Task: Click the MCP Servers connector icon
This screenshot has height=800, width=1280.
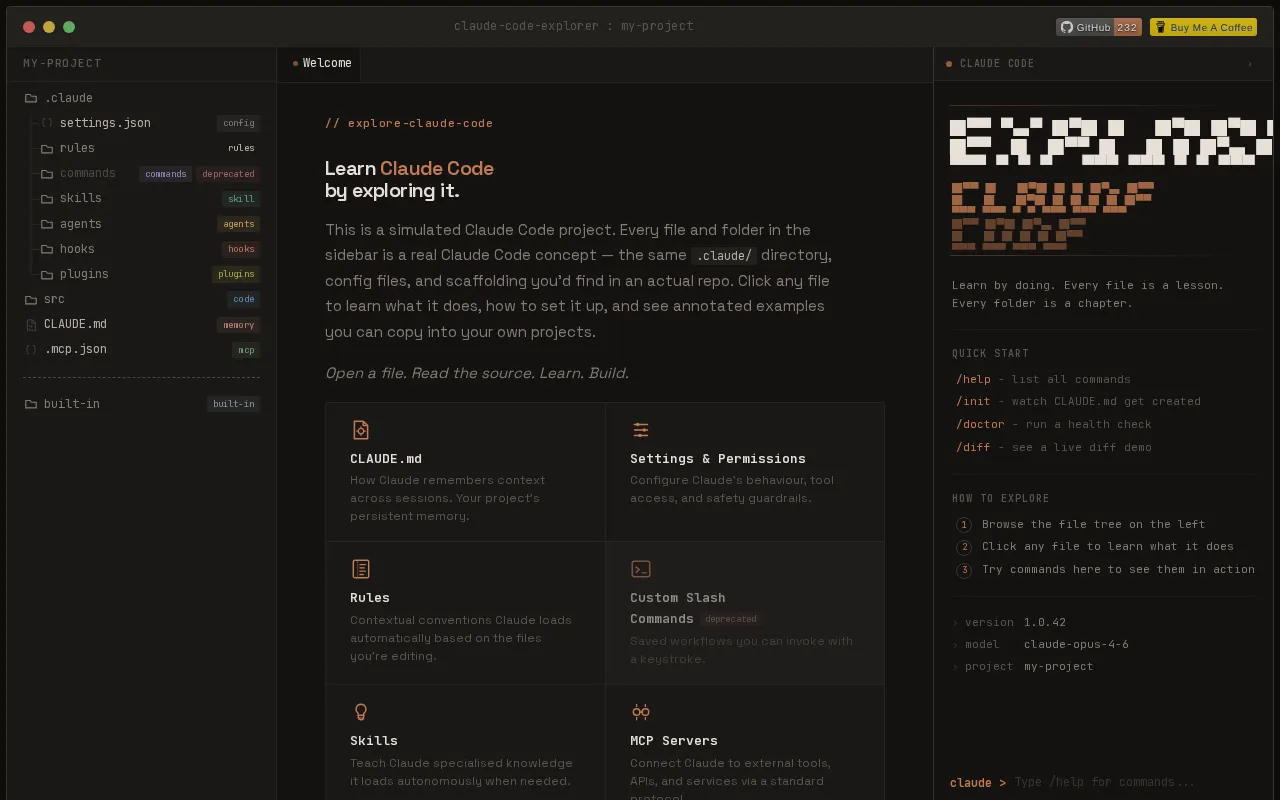Action: click(641, 712)
